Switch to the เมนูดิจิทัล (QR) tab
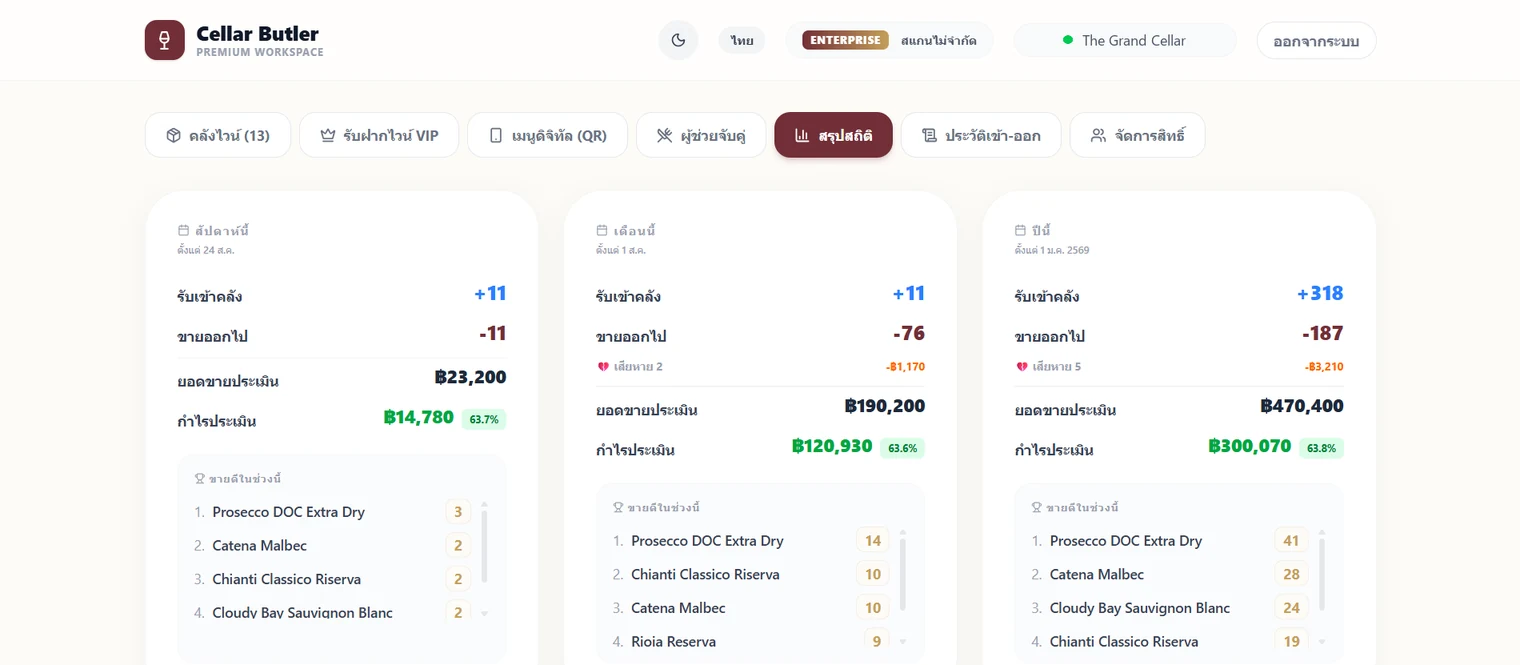The image size is (1520, 665). coord(547,135)
